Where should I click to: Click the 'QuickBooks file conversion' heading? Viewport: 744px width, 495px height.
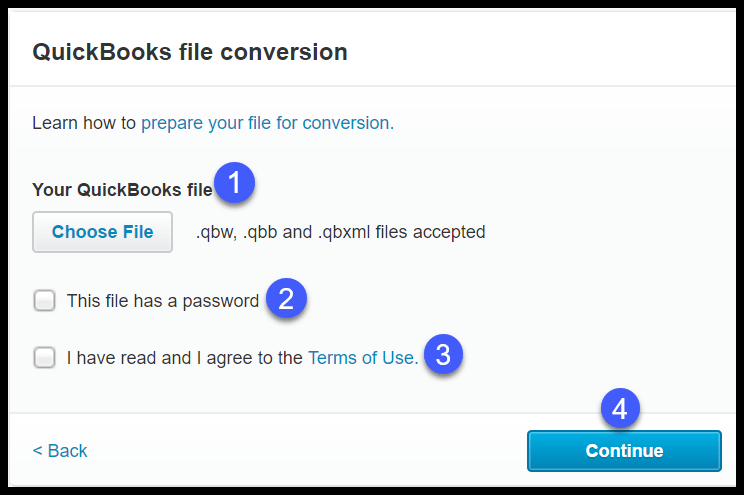(190, 52)
